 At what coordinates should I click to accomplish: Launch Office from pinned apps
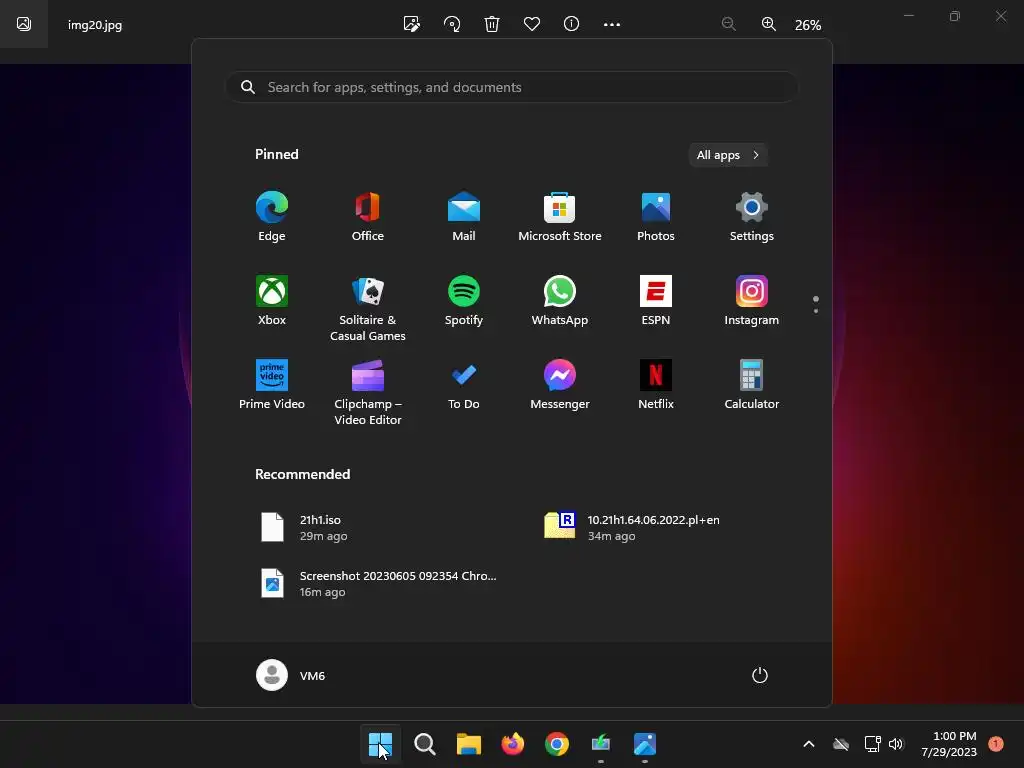pyautogui.click(x=368, y=217)
